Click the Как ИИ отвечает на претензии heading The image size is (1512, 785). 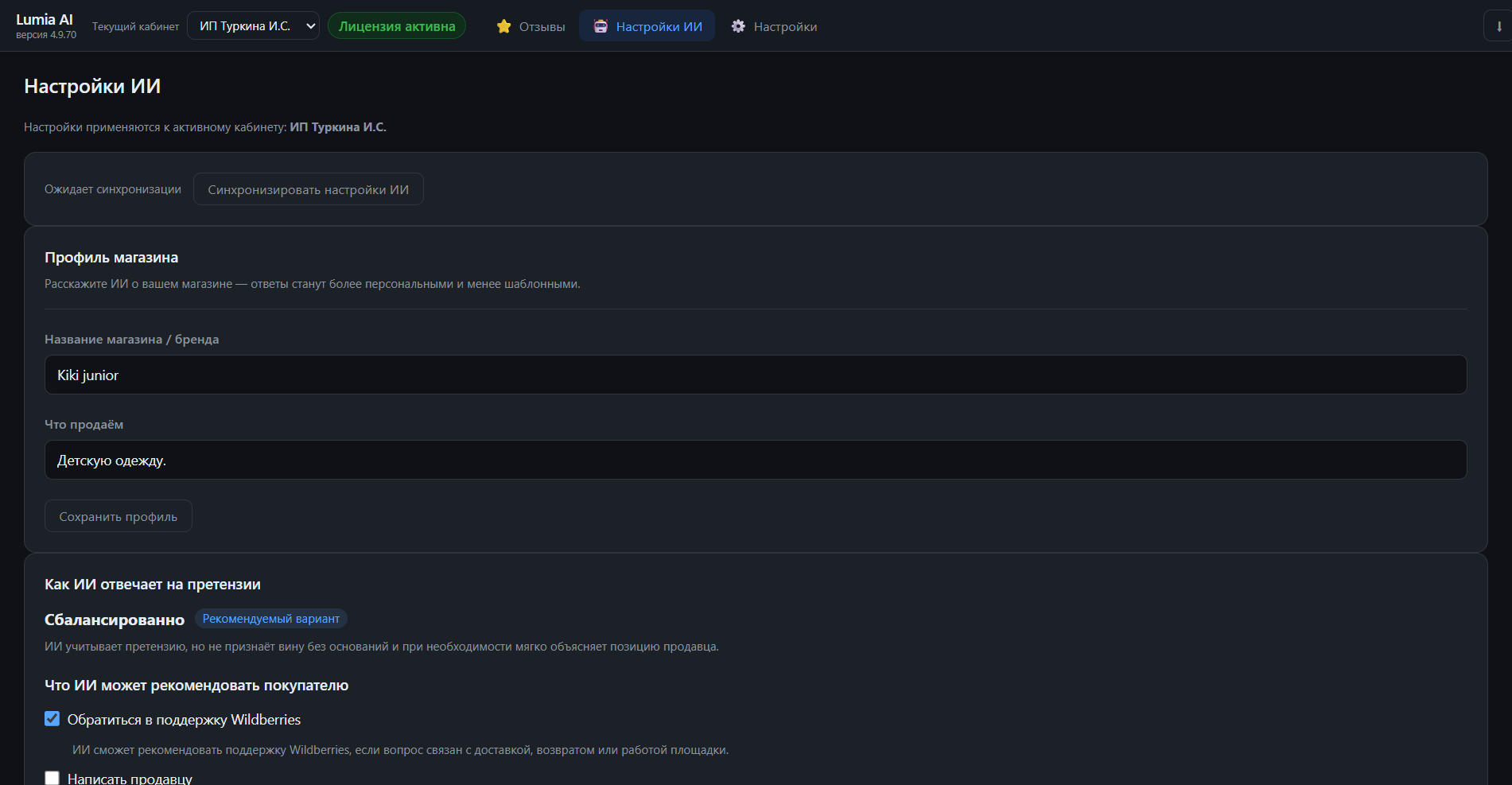click(153, 585)
